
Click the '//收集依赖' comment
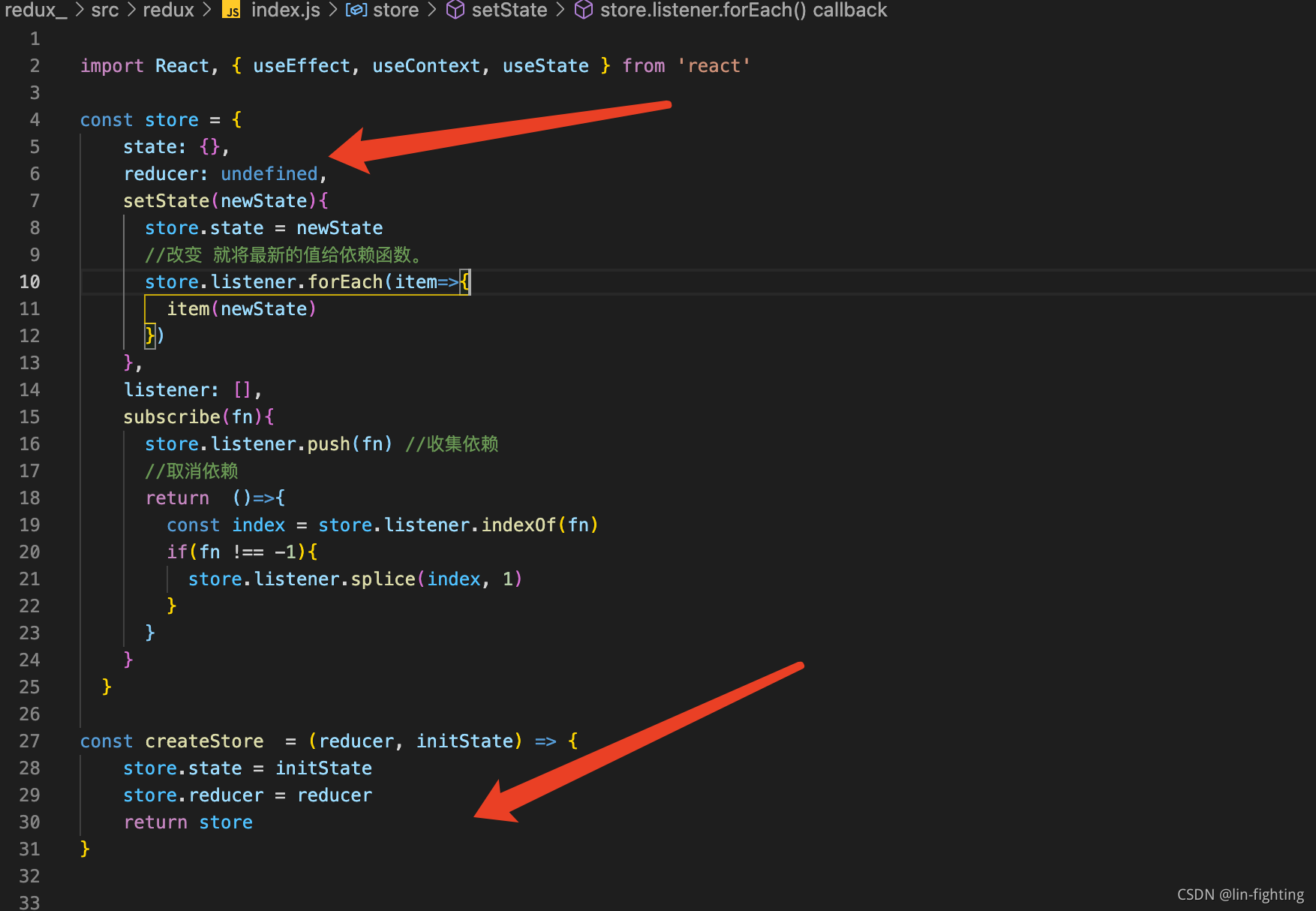(452, 444)
